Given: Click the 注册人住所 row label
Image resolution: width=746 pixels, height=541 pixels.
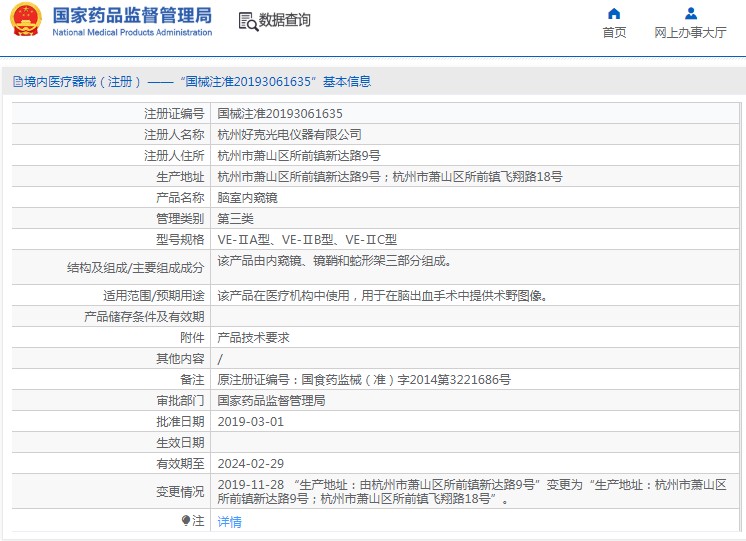Looking at the screenshot, I should [x=174, y=156].
